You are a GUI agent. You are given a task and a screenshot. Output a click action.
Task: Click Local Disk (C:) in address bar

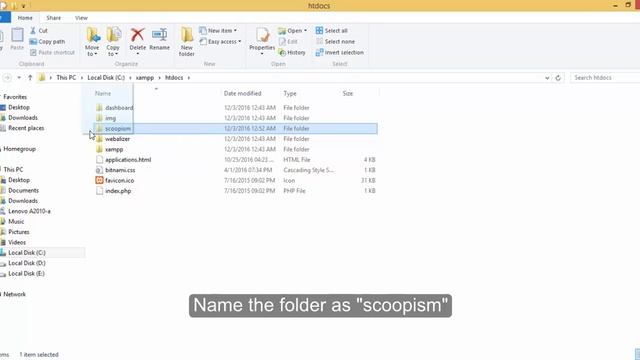point(106,78)
